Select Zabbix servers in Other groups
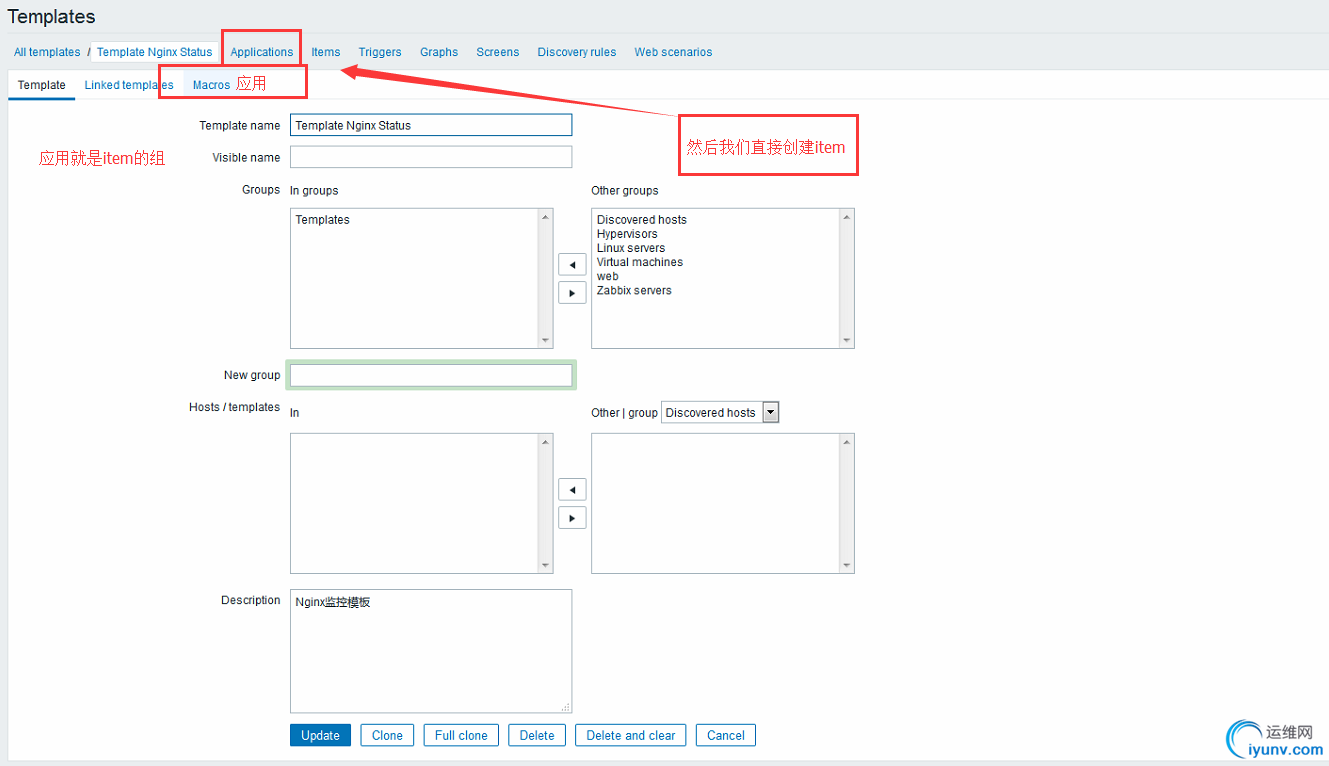This screenshot has width=1329, height=766. [x=634, y=290]
